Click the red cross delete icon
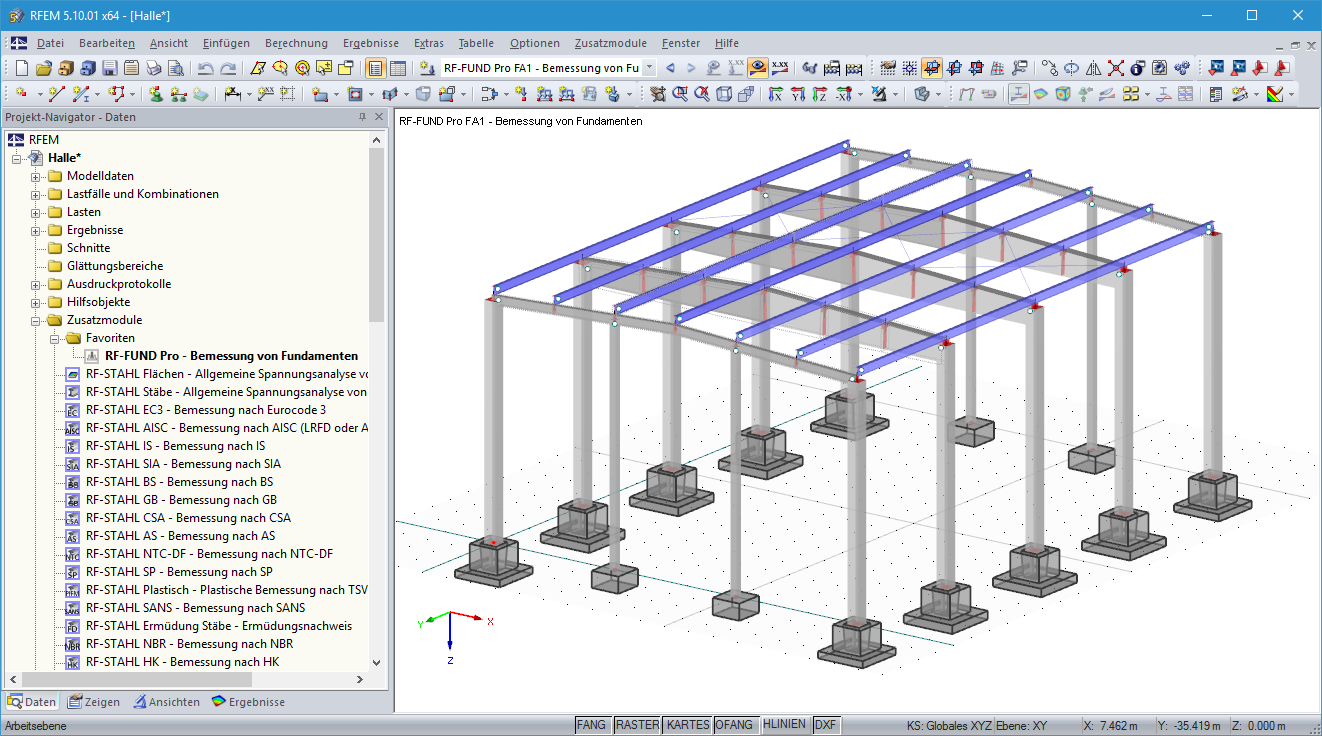Viewport: 1322px width, 736px height. [x=1116, y=68]
